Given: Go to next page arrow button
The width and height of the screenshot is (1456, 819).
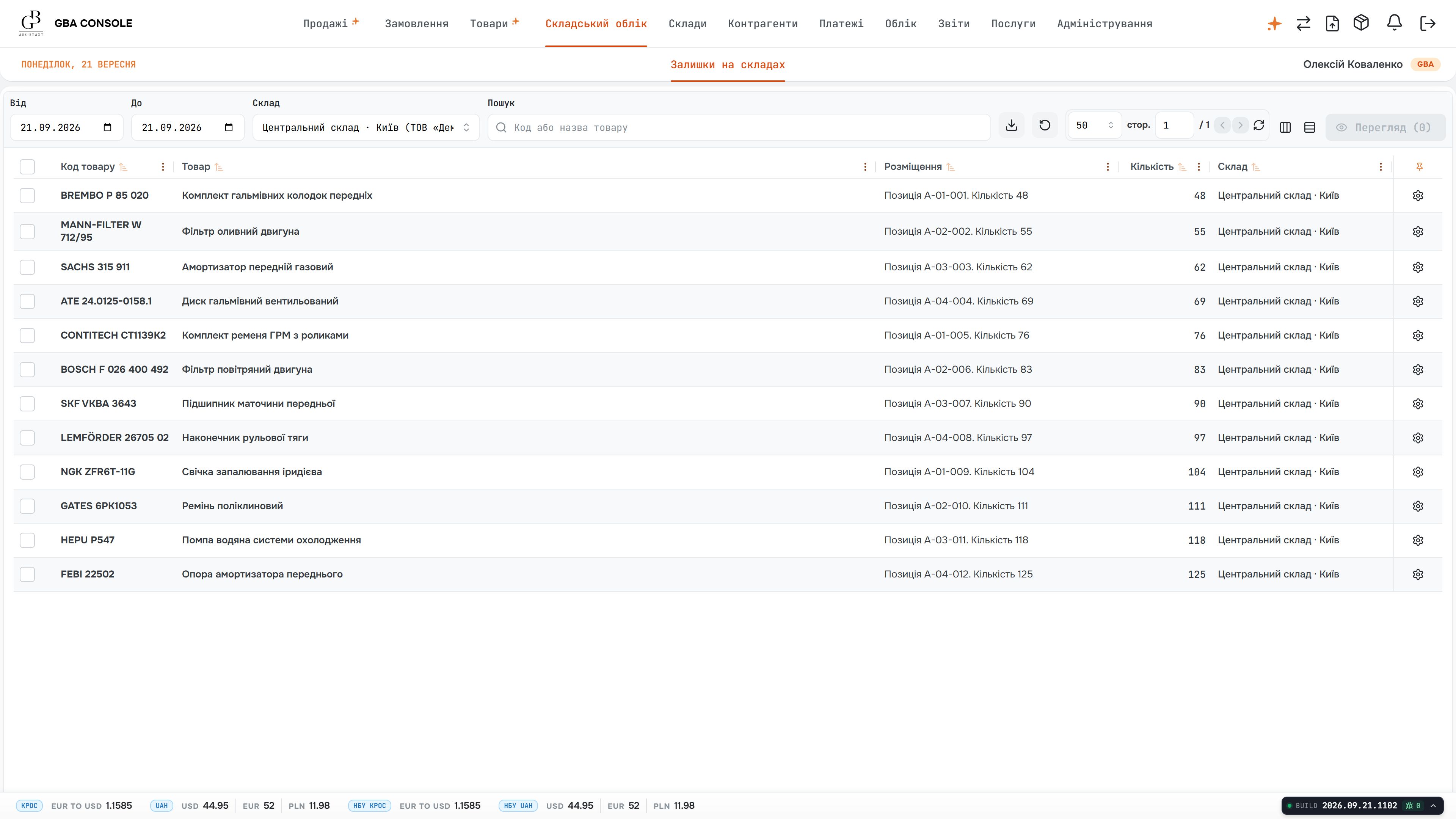Looking at the screenshot, I should [x=1241, y=126].
